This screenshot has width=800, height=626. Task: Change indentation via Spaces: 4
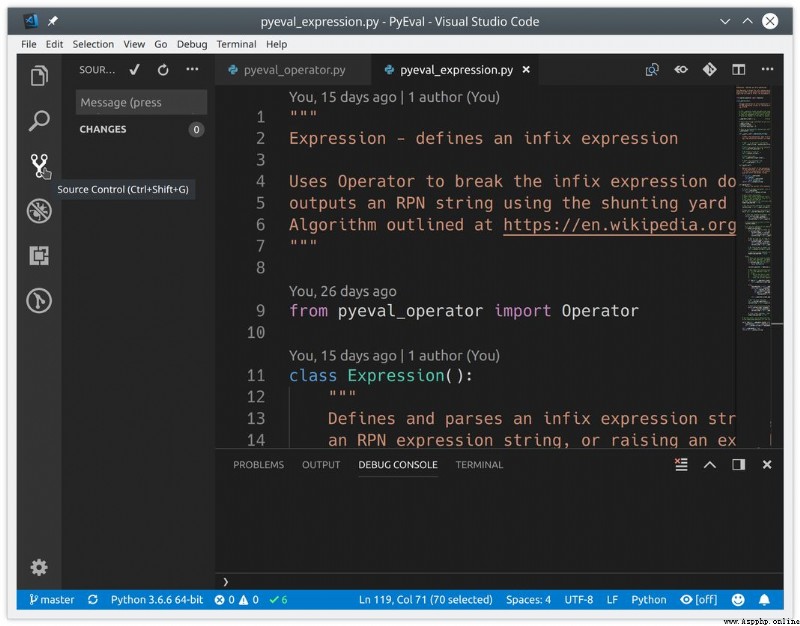coord(528,600)
